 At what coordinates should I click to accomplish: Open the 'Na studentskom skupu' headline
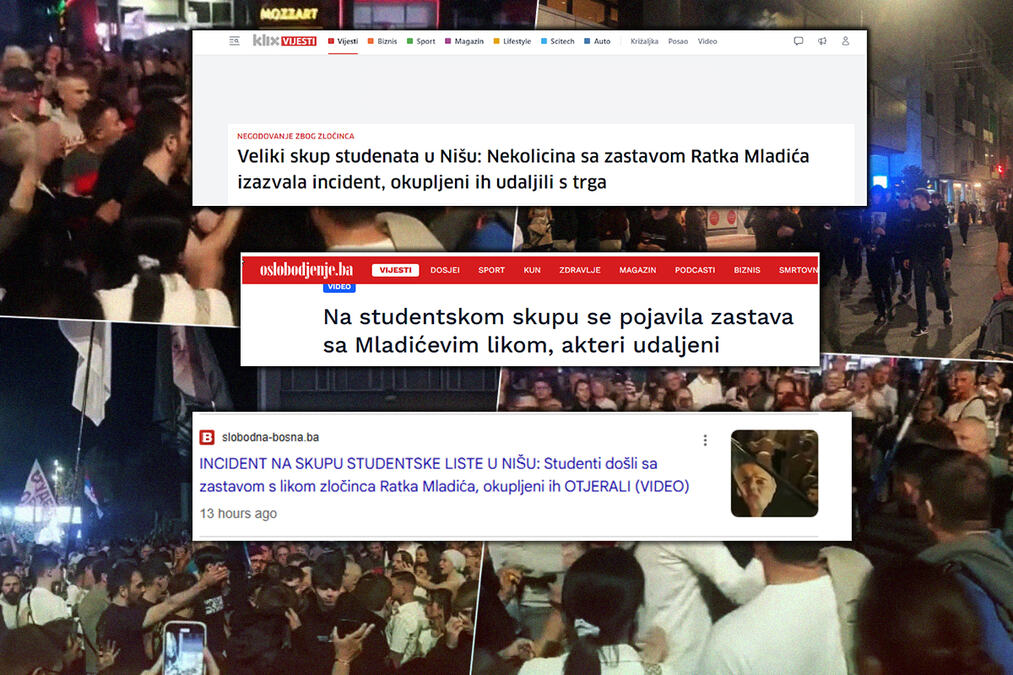tap(558, 331)
